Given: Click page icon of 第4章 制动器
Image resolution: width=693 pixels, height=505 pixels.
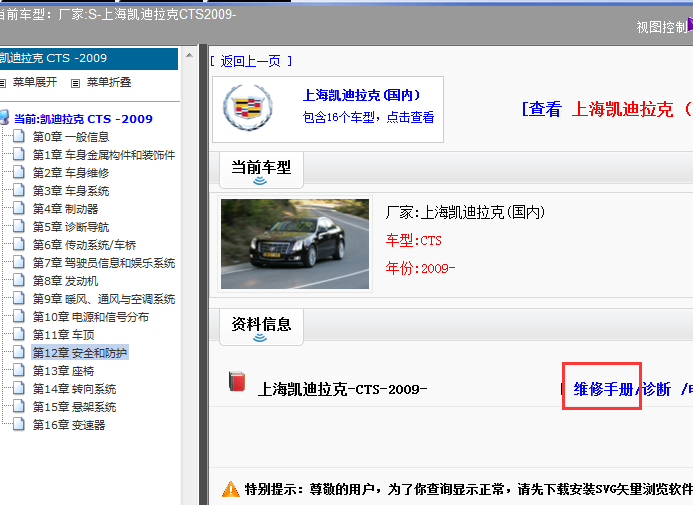Looking at the screenshot, I should pyautogui.click(x=19, y=208).
